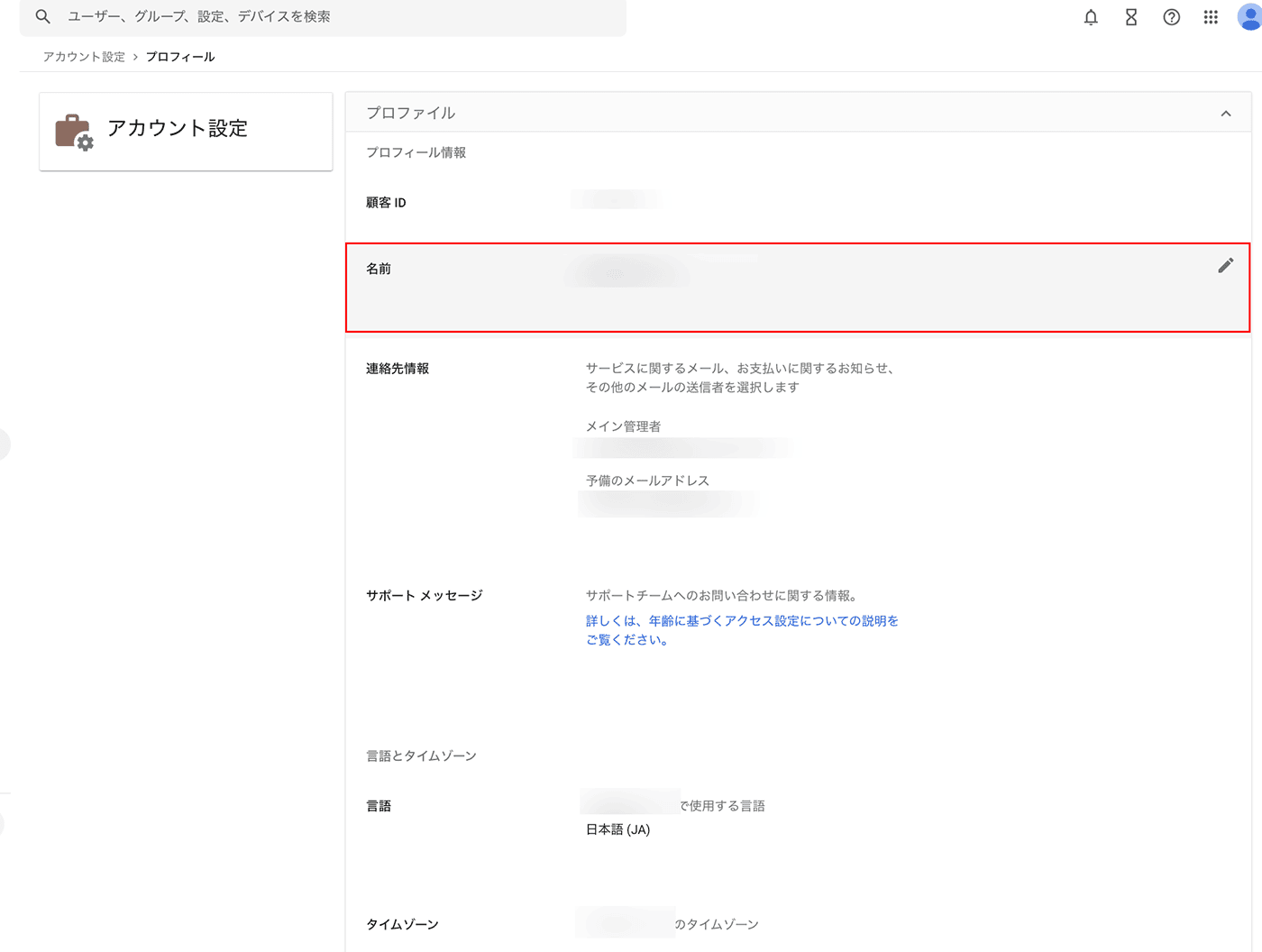This screenshot has width=1262, height=952.
Task: Click the プロフィール breadcrumb item
Action: (180, 57)
